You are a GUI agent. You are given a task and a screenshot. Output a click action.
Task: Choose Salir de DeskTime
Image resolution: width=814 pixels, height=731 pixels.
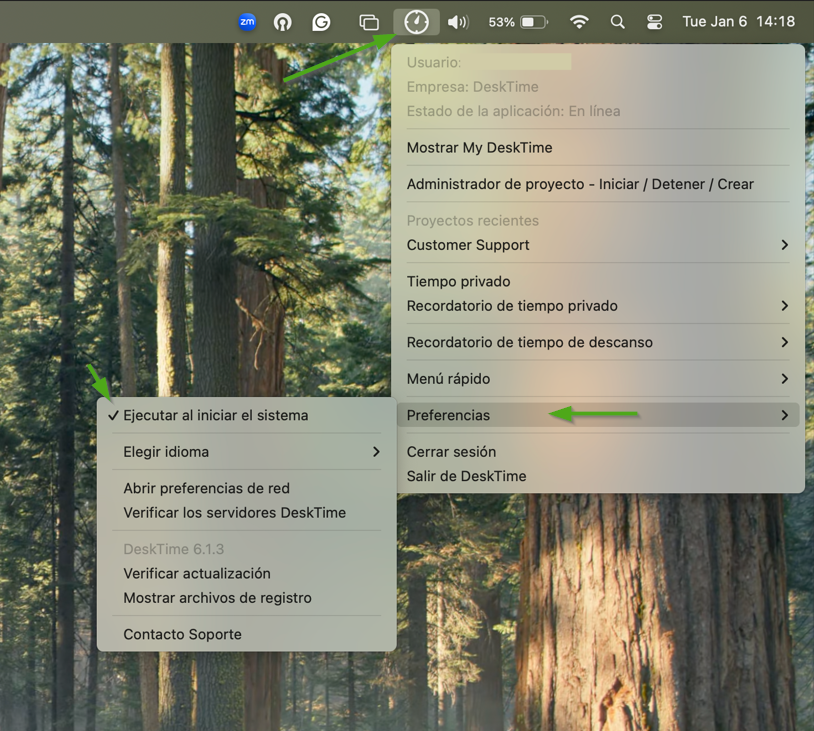(x=466, y=476)
